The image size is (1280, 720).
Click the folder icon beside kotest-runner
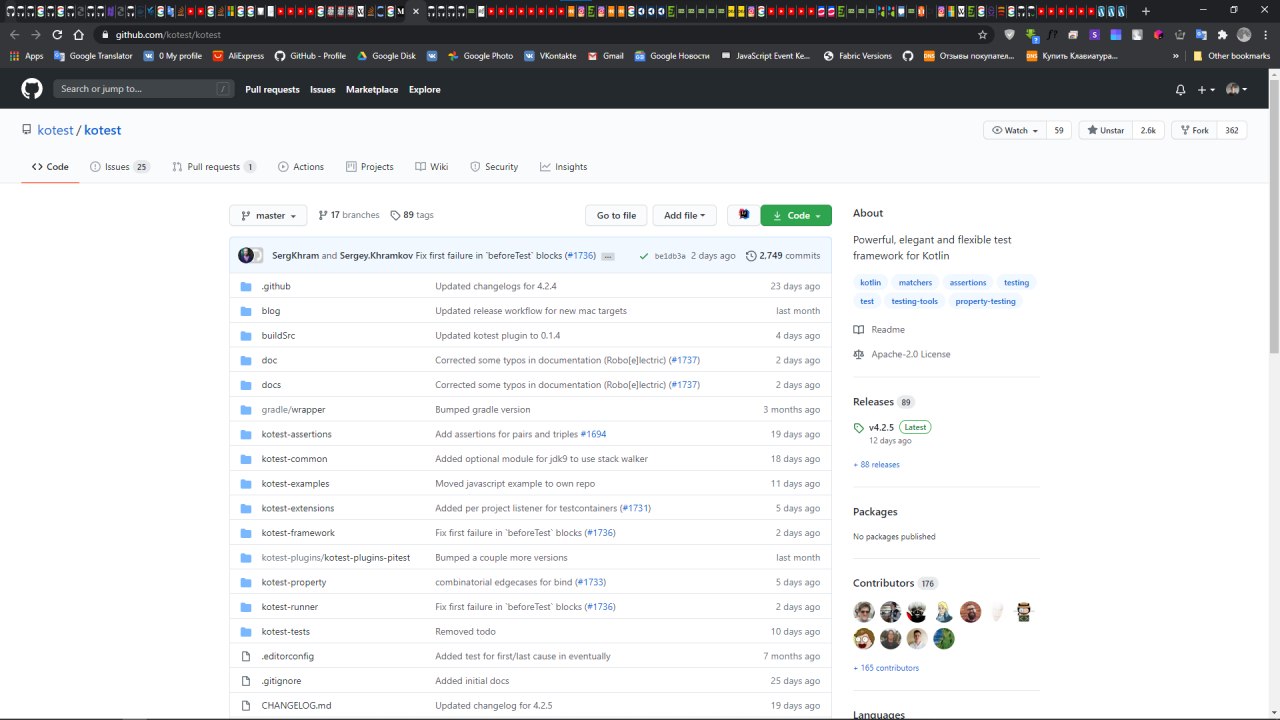click(246, 607)
